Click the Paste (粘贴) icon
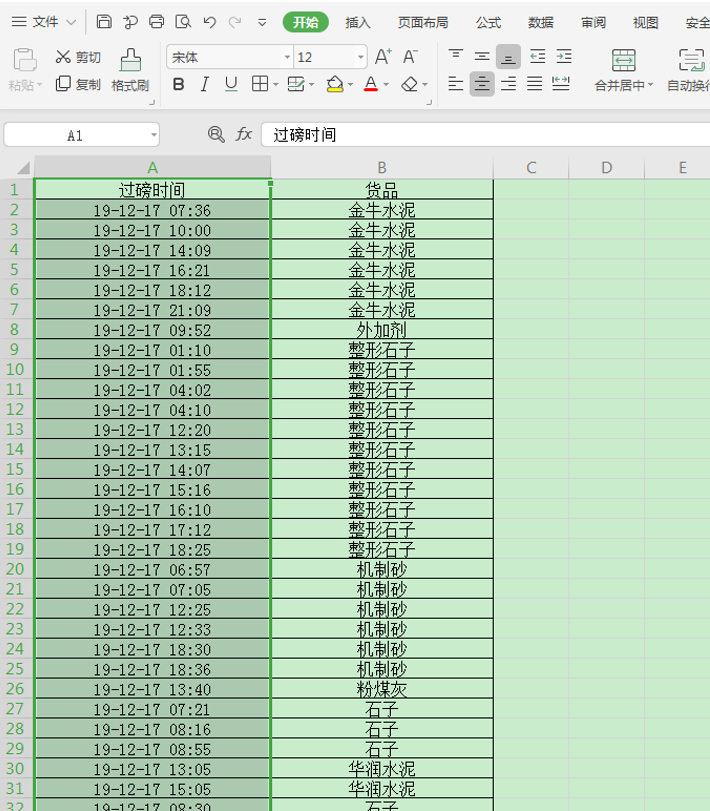 25,60
